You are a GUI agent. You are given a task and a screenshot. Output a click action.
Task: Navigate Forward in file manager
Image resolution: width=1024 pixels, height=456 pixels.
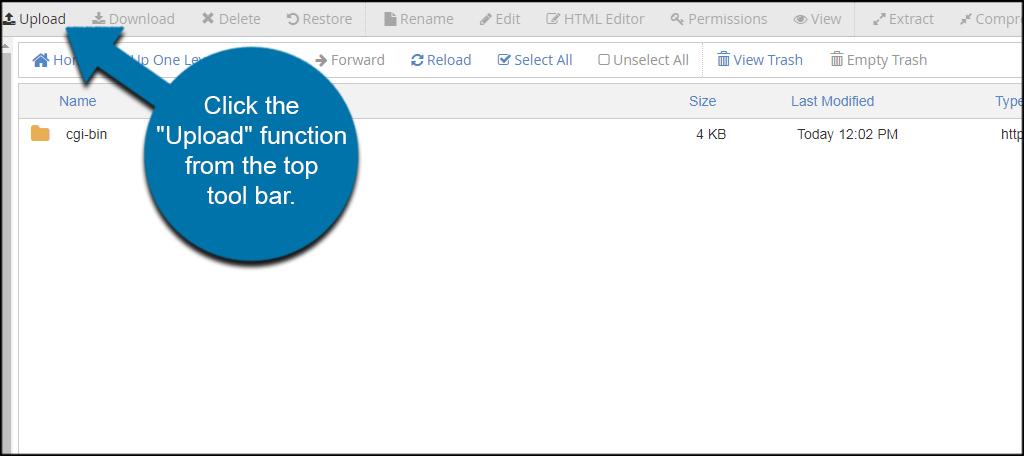(x=350, y=60)
